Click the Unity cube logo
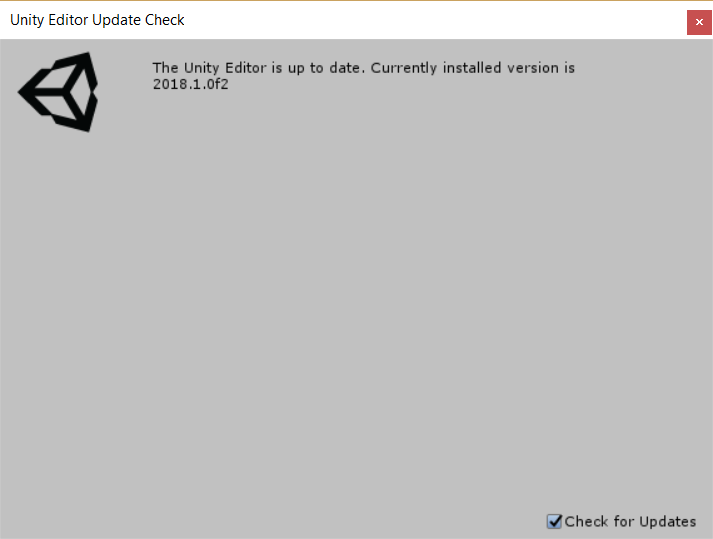Screen dimensions: 713x539 (58, 92)
